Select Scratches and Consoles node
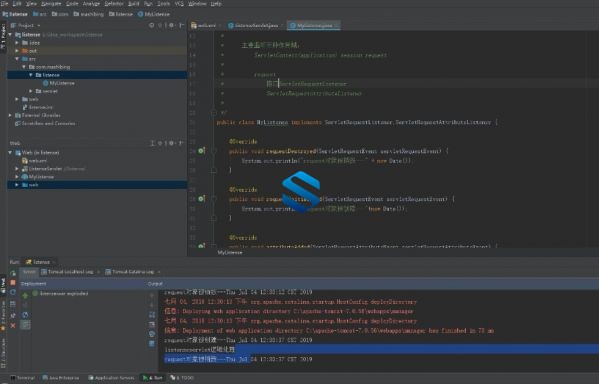The image size is (599, 384). (45, 123)
